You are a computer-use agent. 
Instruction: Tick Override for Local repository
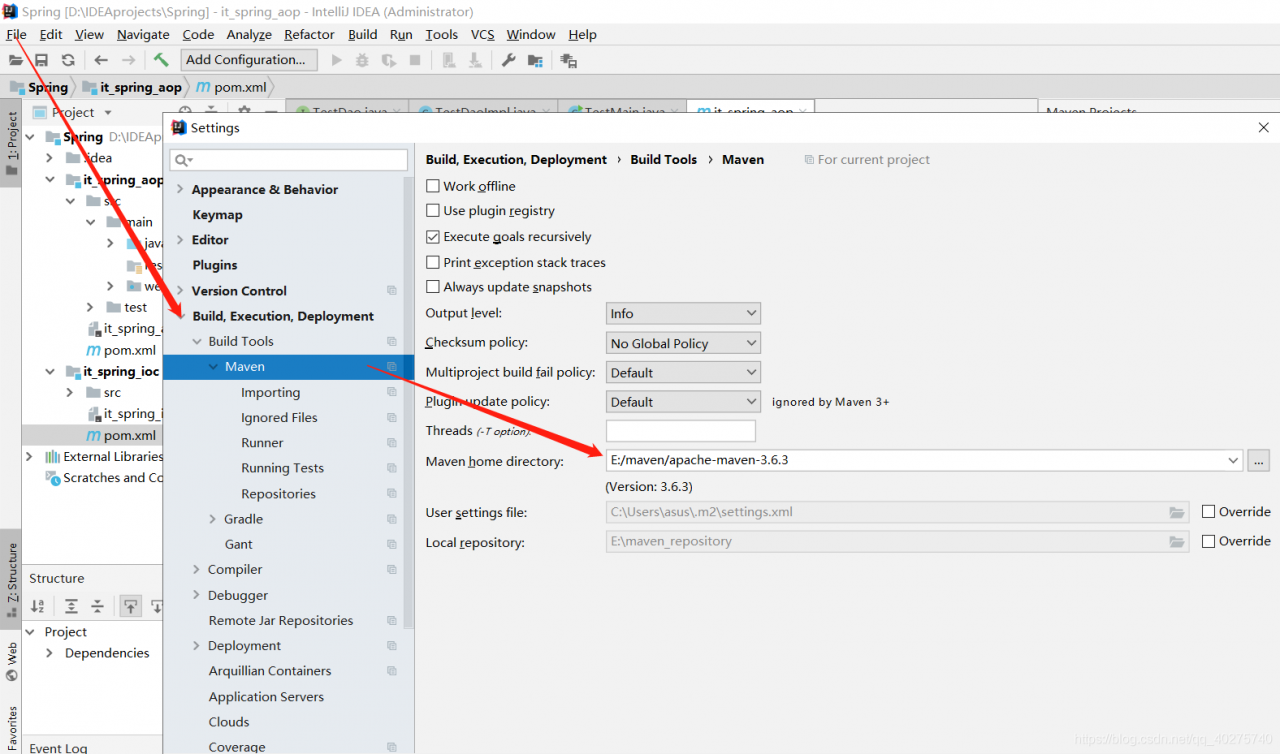pyautogui.click(x=1209, y=541)
